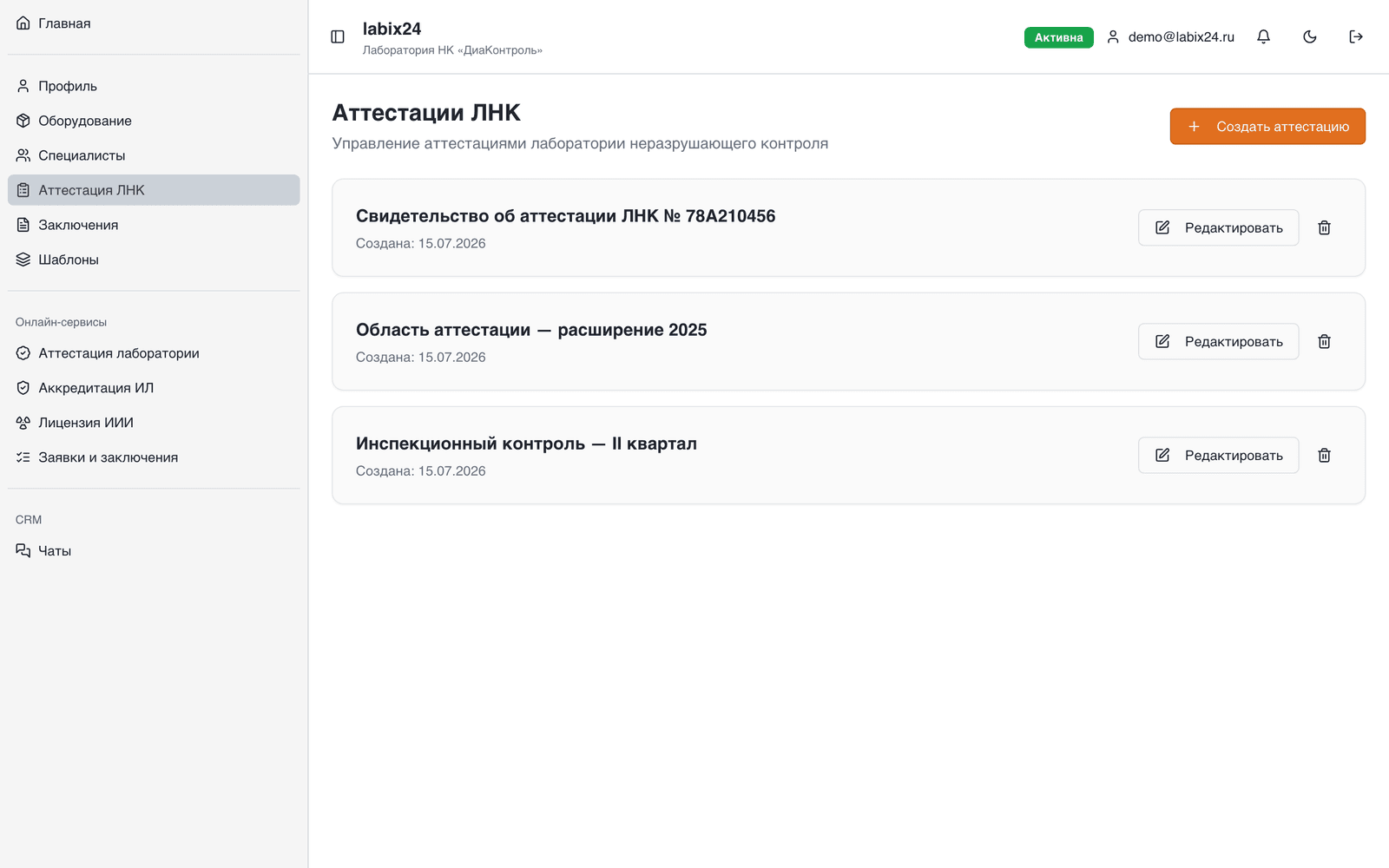
Task: Switch to dark mode moon icon
Action: (1310, 36)
